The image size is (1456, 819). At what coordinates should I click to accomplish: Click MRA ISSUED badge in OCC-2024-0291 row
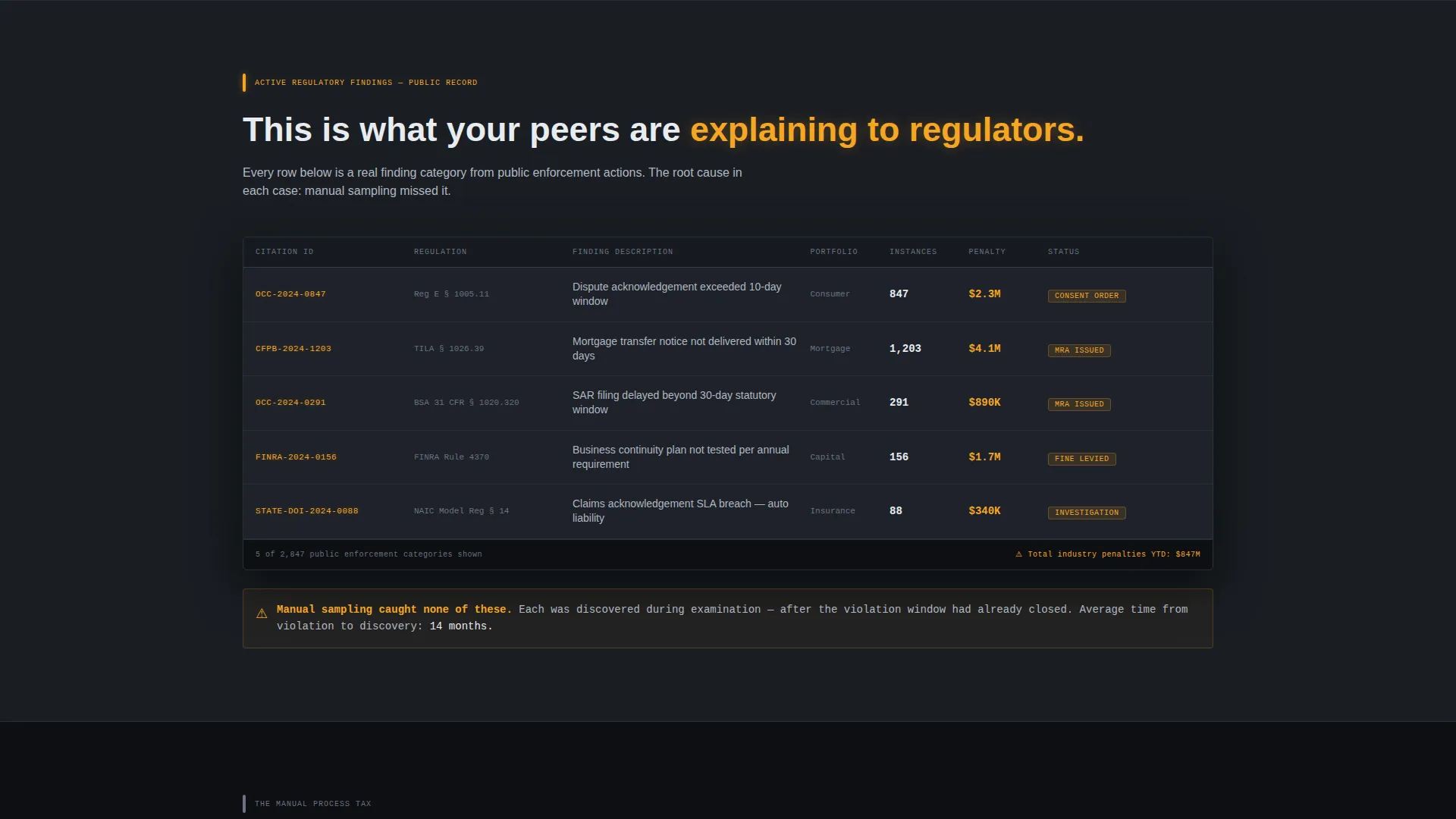point(1079,404)
